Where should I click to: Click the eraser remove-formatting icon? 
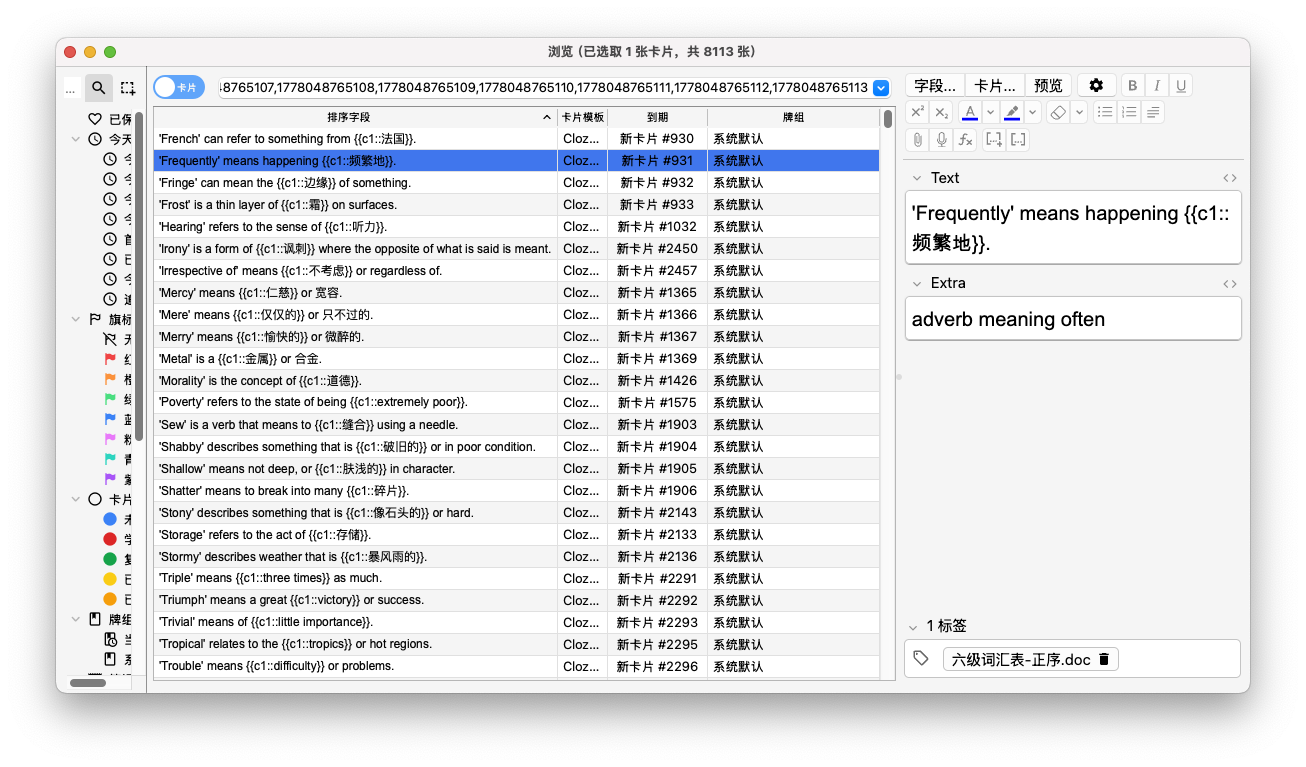coord(1059,112)
